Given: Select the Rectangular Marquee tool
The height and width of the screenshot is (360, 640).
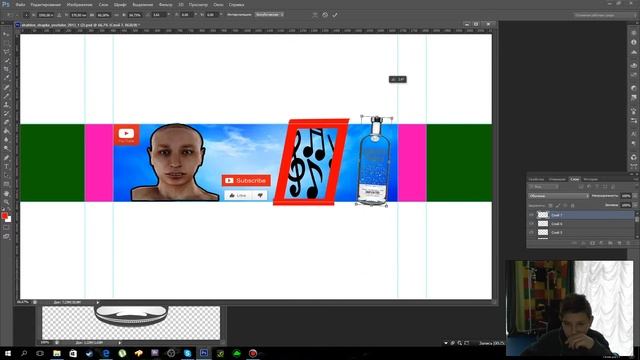Looking at the screenshot, I should pyautogui.click(x=6, y=43).
